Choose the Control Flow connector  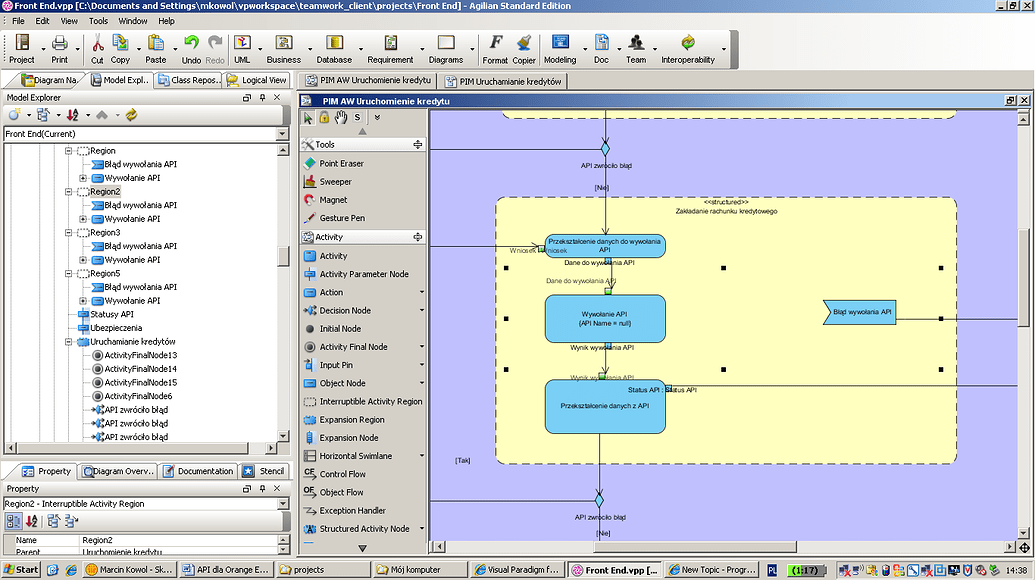click(334, 474)
